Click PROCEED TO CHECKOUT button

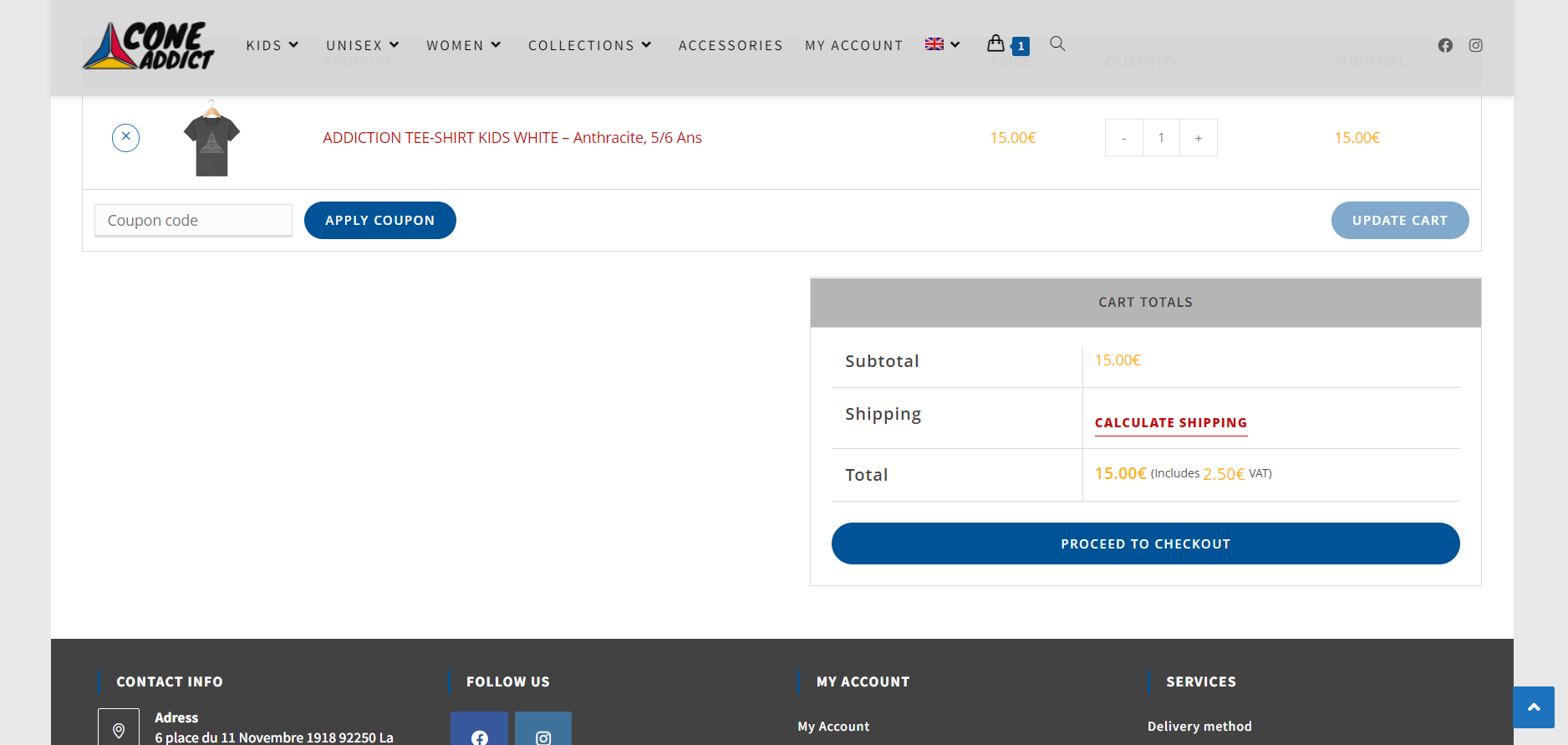click(x=1146, y=543)
